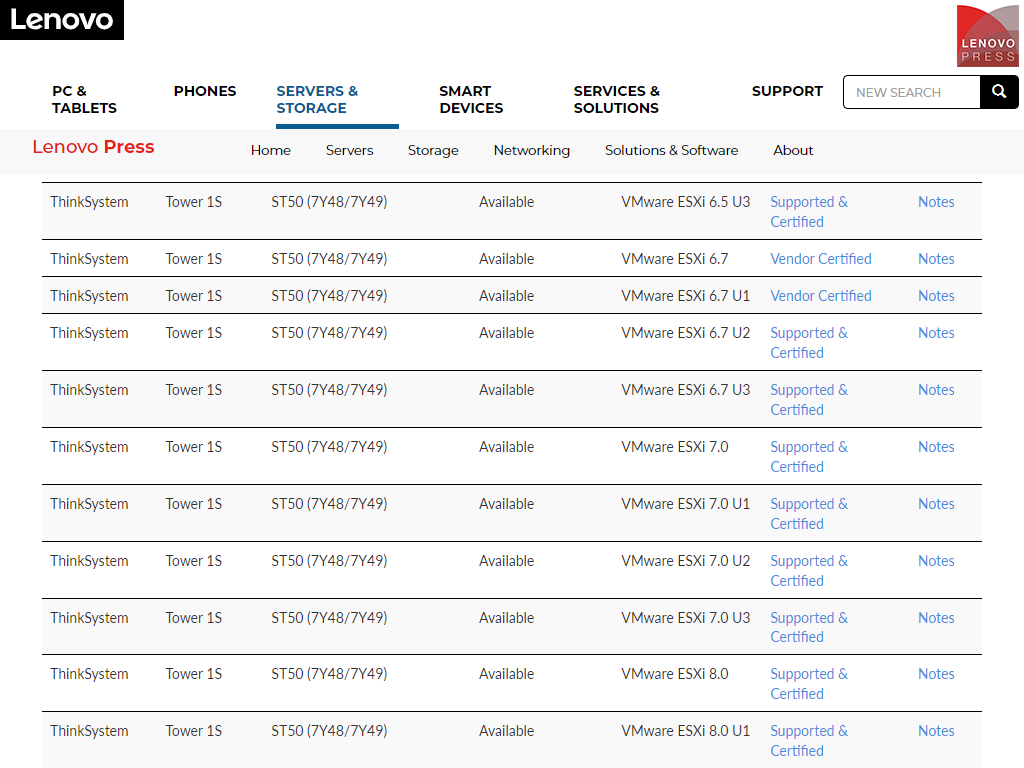Open Notes for the VMware ESXi 8.0 row
This screenshot has height=768, width=1024.
point(936,674)
